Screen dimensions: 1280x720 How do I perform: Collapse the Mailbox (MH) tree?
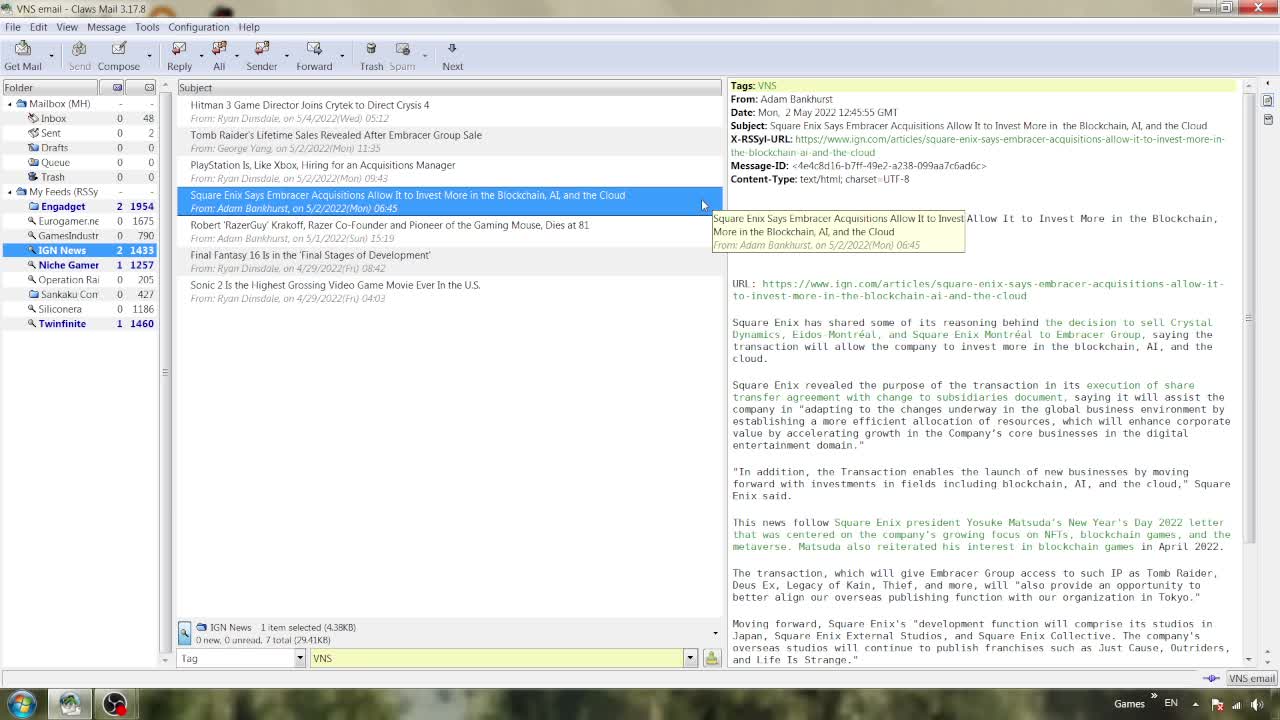(10, 103)
